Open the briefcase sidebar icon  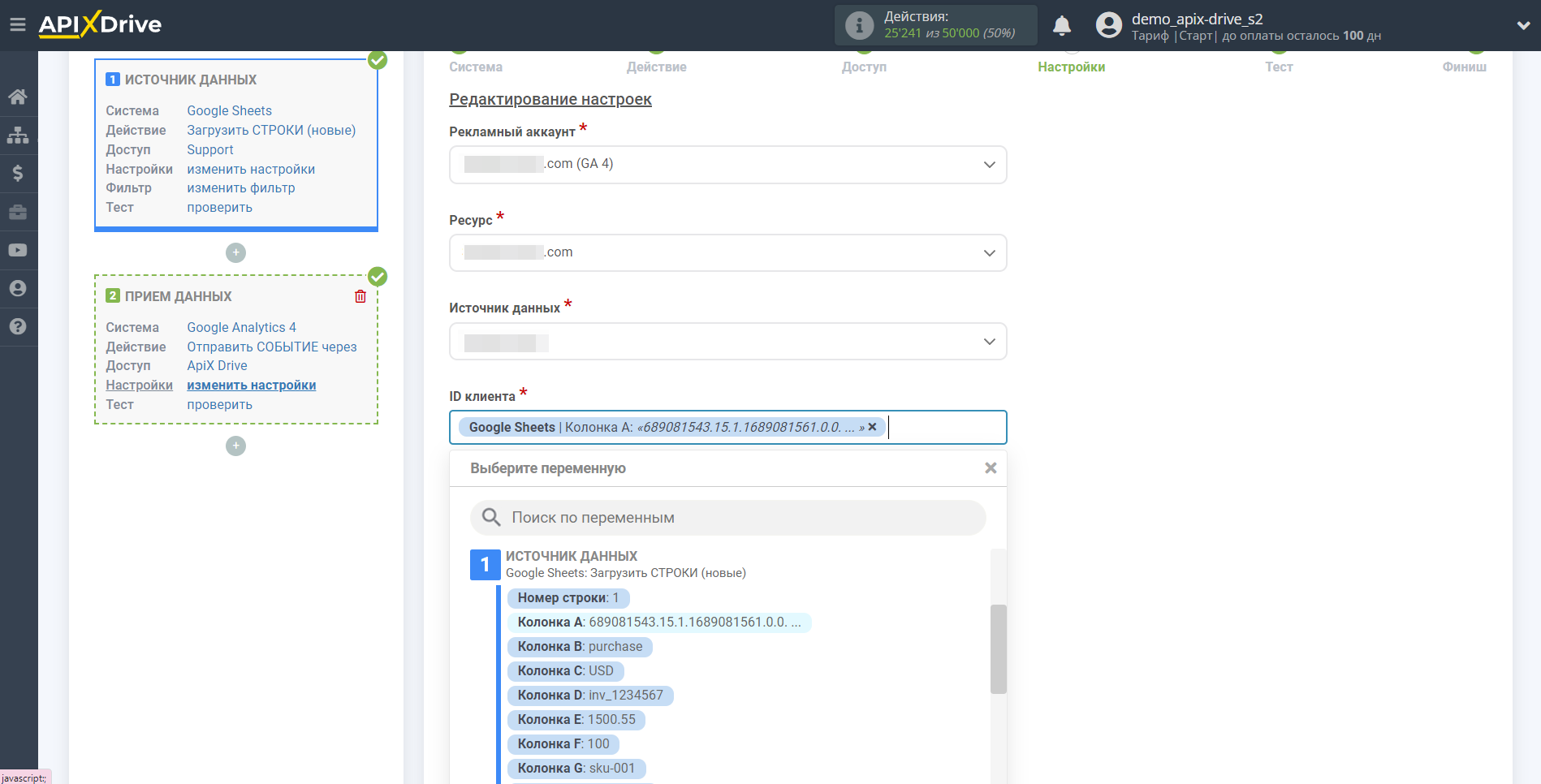tap(18, 212)
